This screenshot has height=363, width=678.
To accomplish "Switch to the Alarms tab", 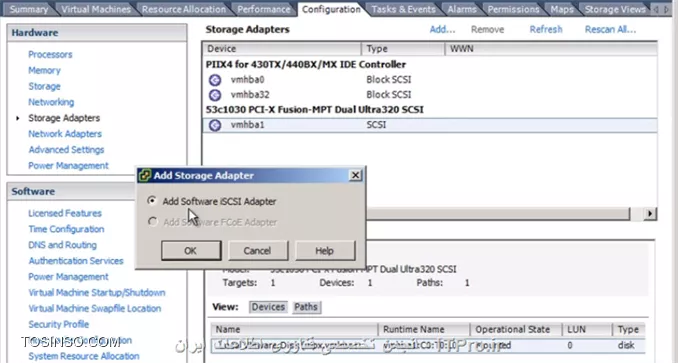I will coord(462,9).
